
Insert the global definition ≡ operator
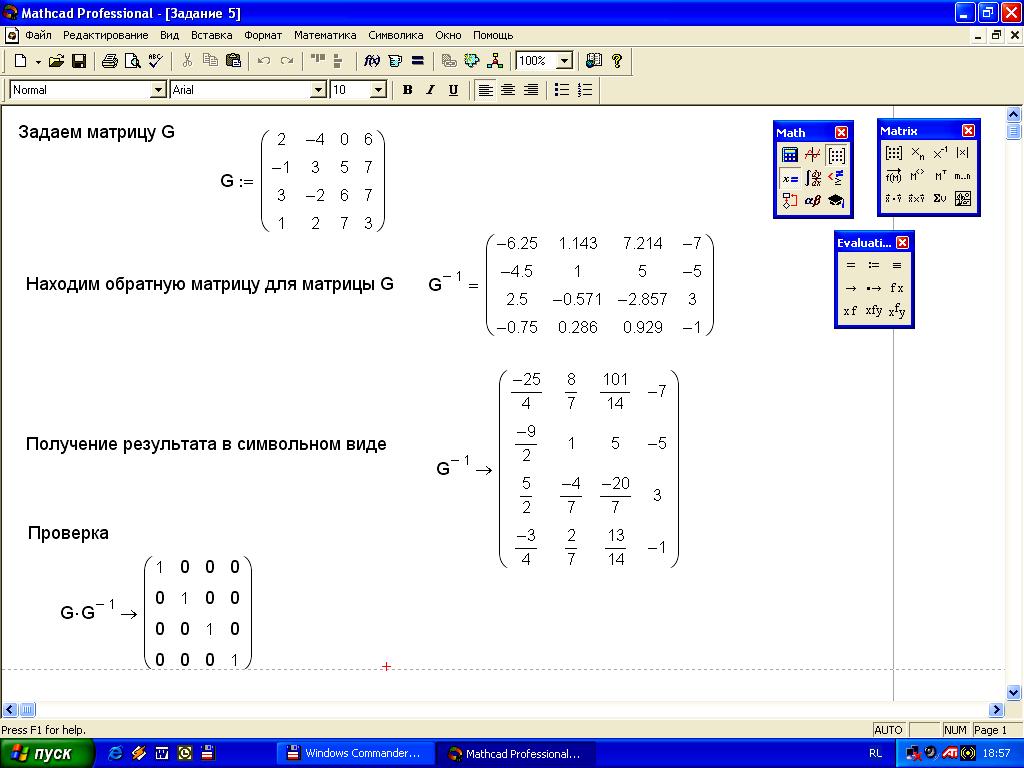click(897, 265)
